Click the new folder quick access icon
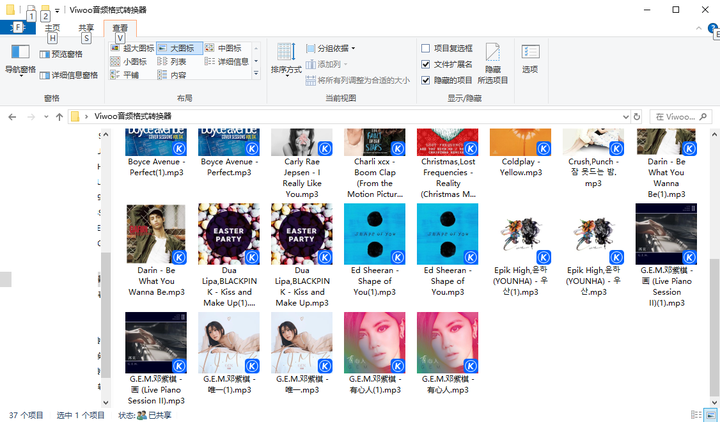Screen dimensions: 720x422 click(x=45, y=9)
